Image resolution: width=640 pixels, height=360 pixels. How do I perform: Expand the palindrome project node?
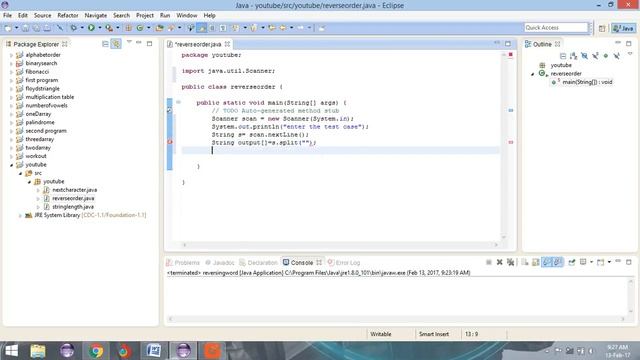11,122
